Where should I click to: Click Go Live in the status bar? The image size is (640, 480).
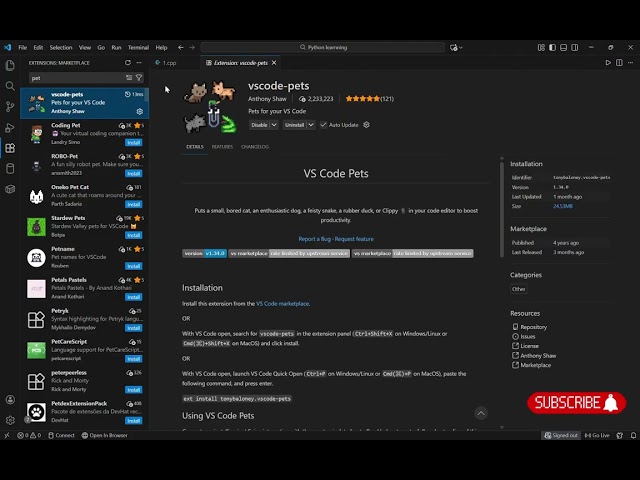(596, 435)
